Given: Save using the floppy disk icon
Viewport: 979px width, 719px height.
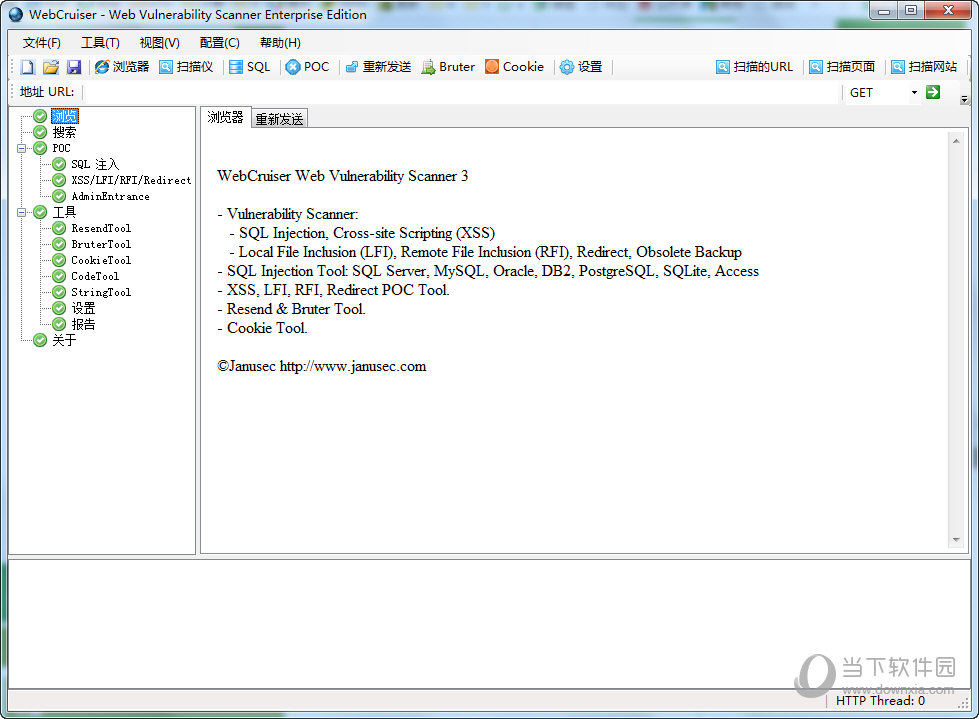Looking at the screenshot, I should (x=74, y=67).
